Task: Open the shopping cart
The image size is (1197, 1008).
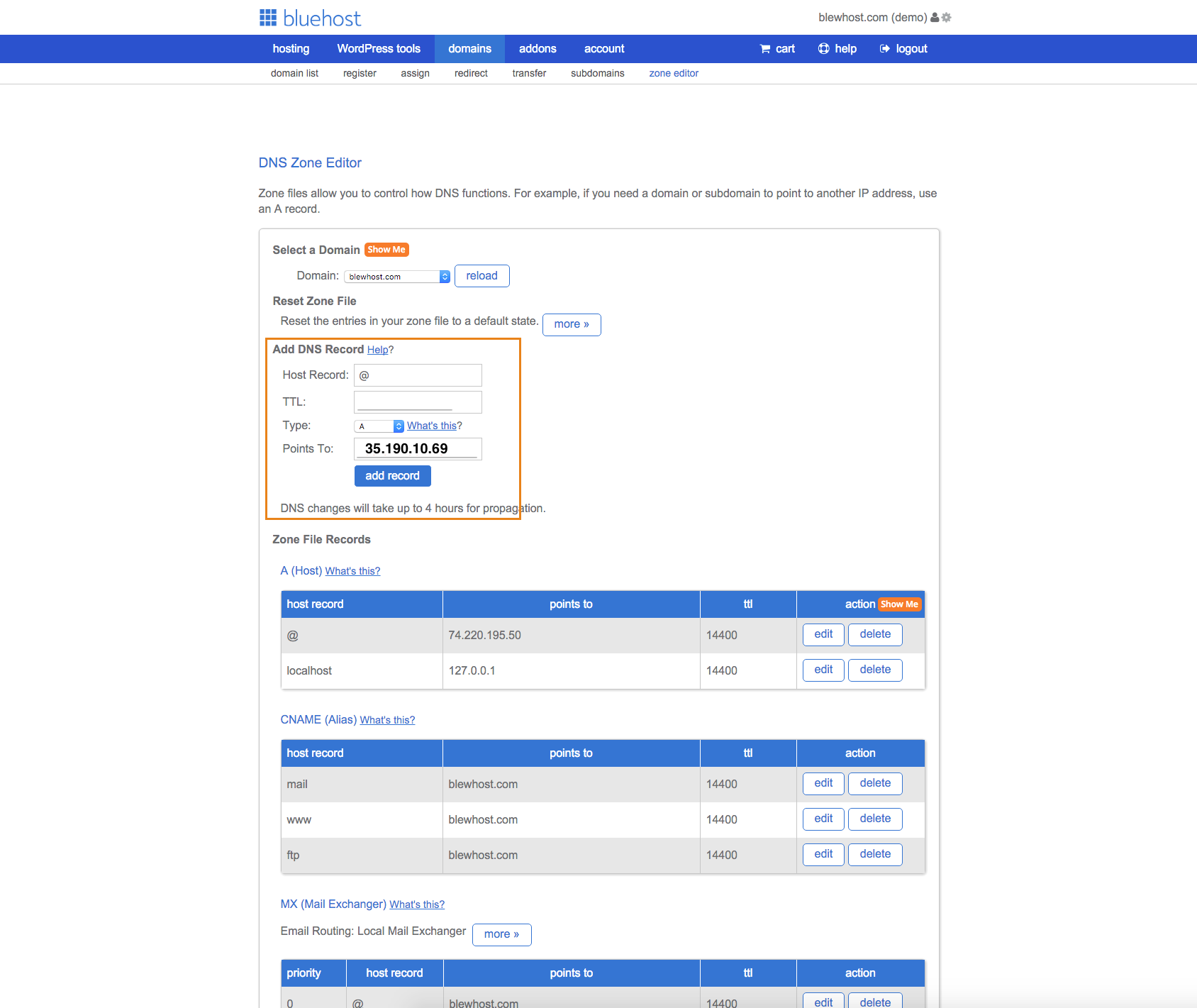Action: pos(777,49)
